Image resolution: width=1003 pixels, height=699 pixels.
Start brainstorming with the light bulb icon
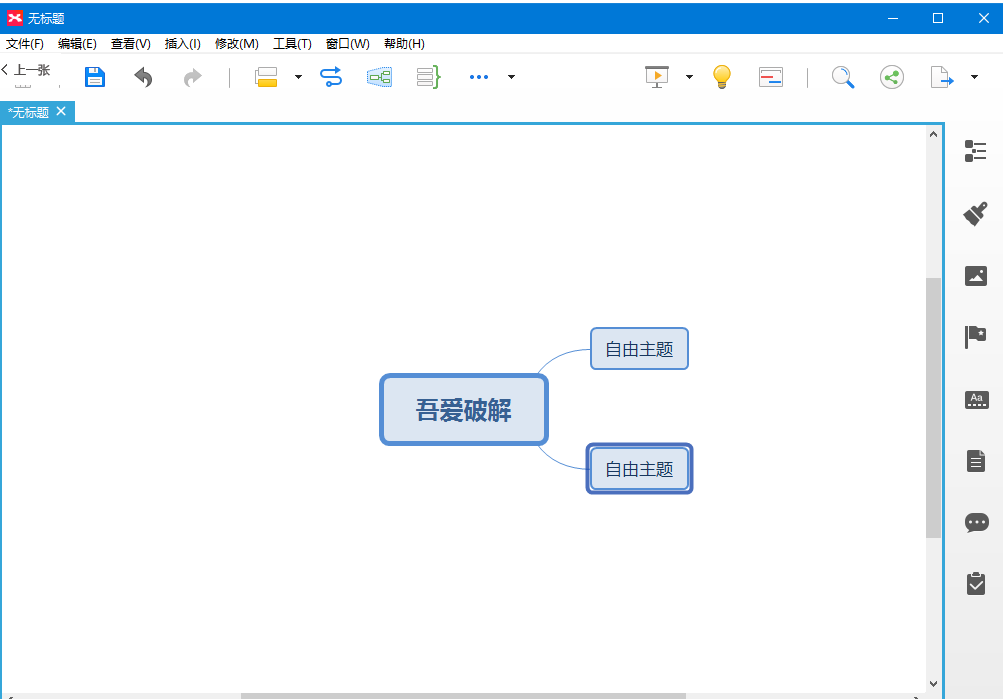(x=722, y=77)
